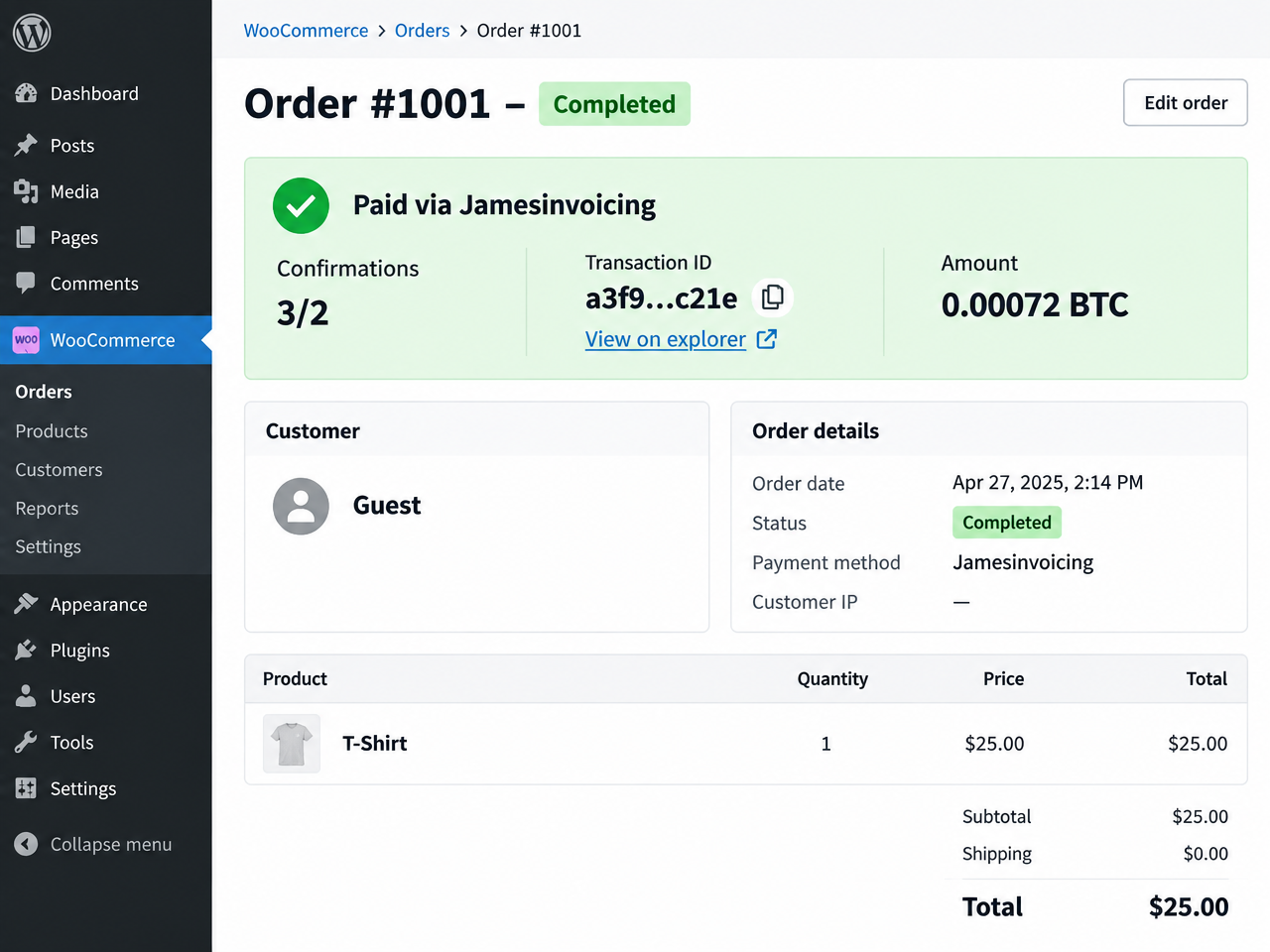Click the order date Apr 27, 2025, 2:14 PM
1270x952 pixels.
click(1048, 483)
